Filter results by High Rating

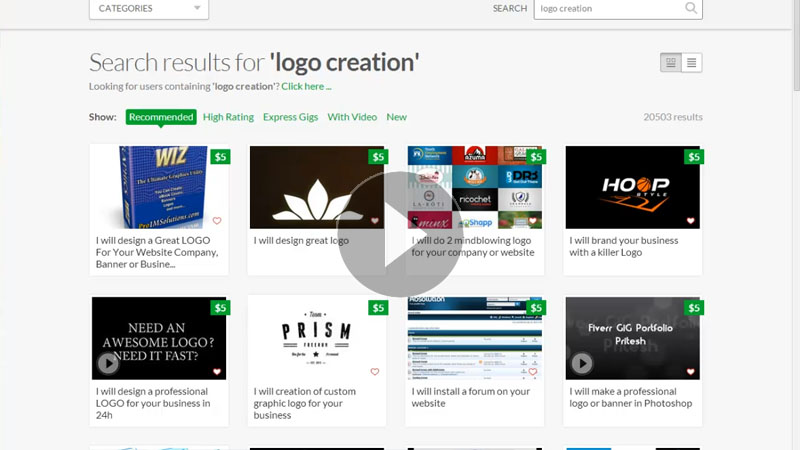pyautogui.click(x=228, y=117)
